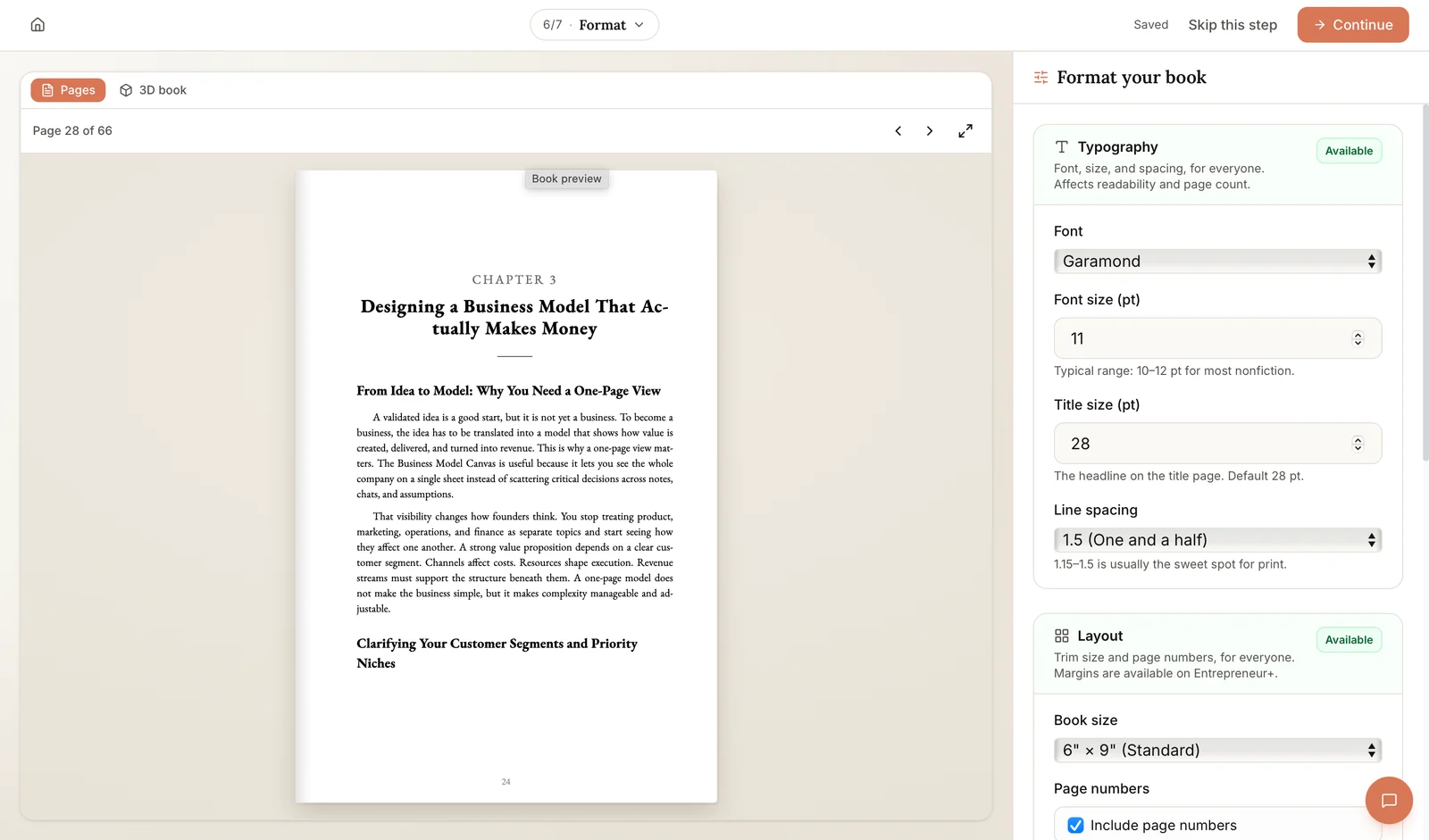Click the Format your book sliders icon
Viewport: 1429px width, 840px height.
pos(1040,78)
